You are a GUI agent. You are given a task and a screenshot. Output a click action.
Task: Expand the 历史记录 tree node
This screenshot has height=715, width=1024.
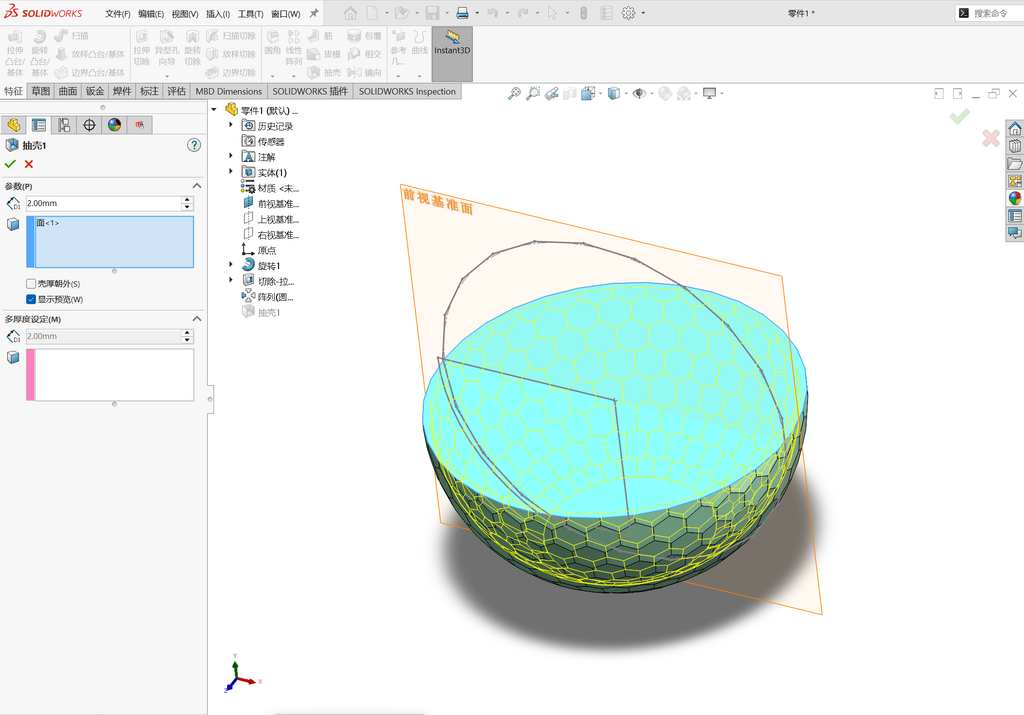(x=231, y=124)
